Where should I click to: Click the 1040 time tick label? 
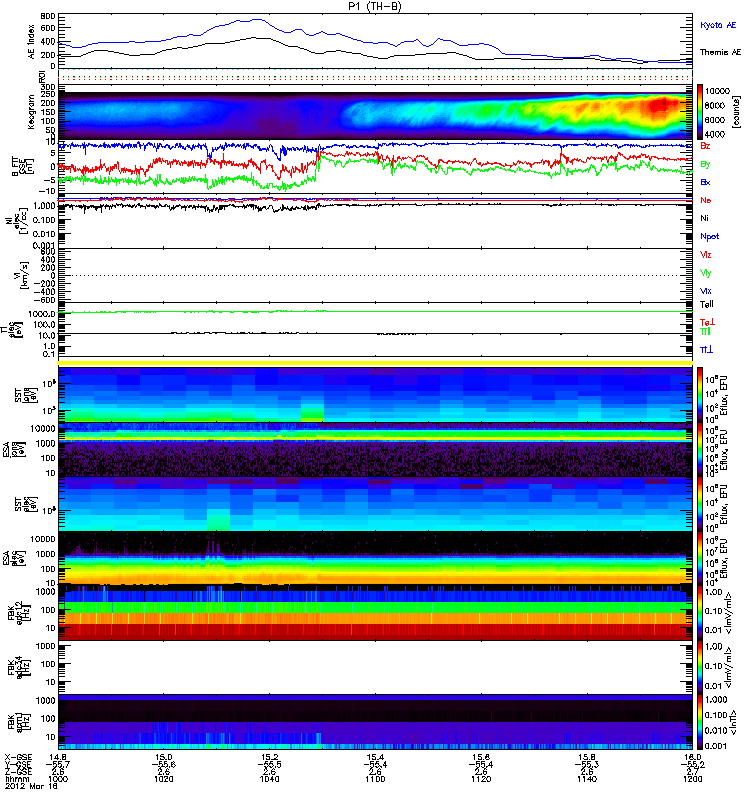pos(269,779)
